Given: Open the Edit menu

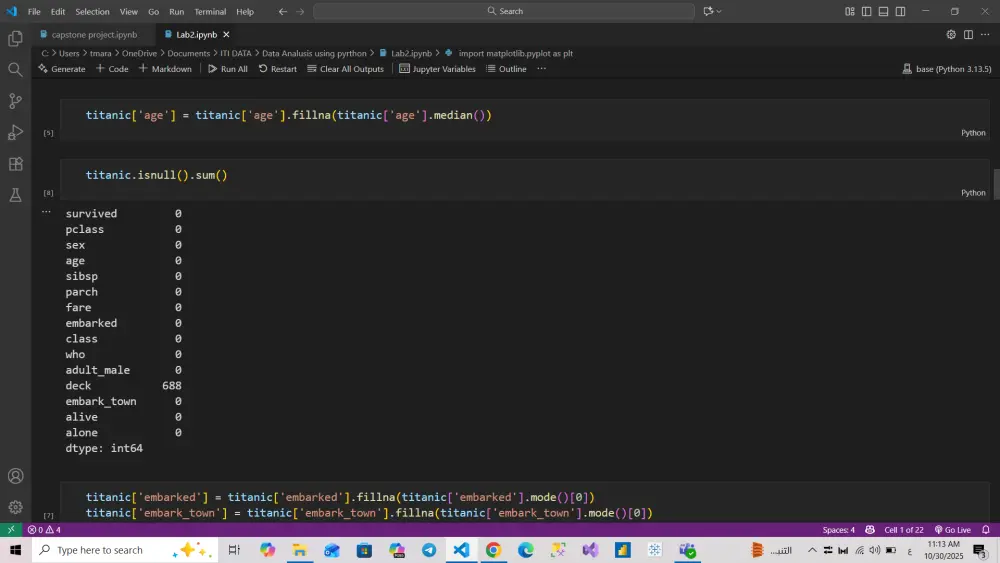Looking at the screenshot, I should pyautogui.click(x=57, y=11).
